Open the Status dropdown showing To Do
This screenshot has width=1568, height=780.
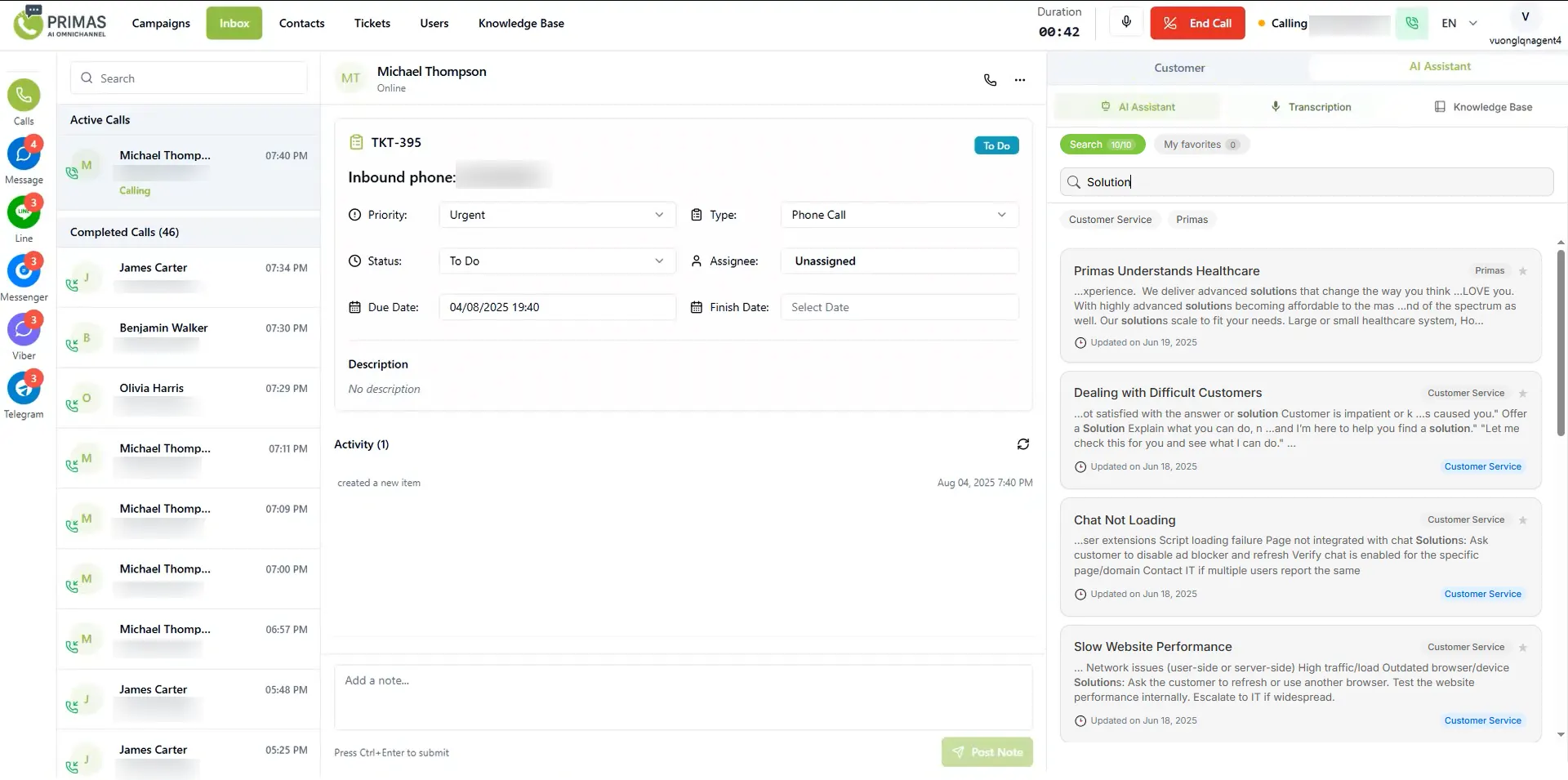point(557,261)
